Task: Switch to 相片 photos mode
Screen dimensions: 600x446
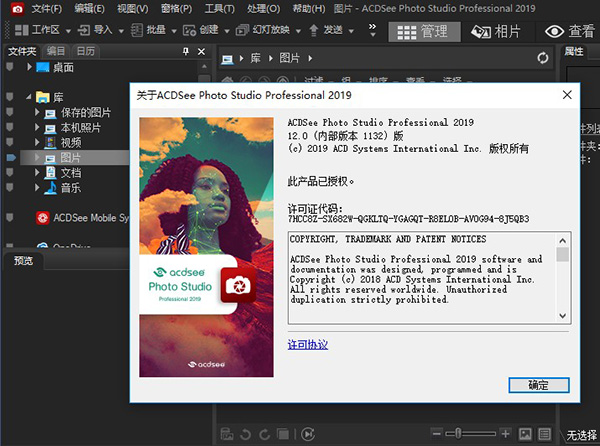Action: pyautogui.click(x=496, y=31)
